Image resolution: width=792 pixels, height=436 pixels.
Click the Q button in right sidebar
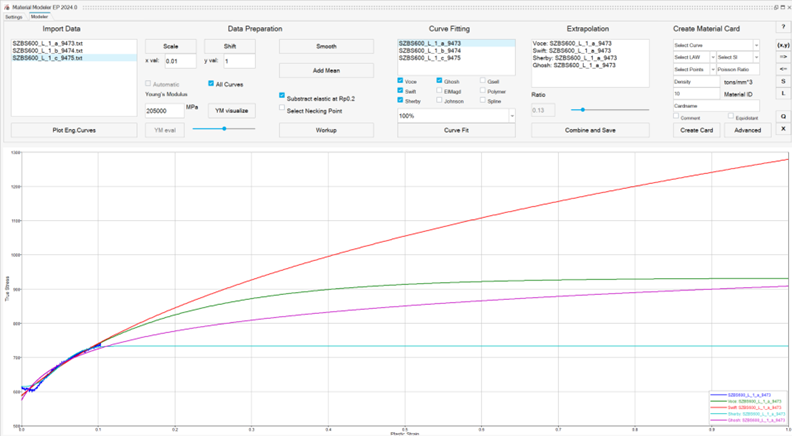(781, 116)
